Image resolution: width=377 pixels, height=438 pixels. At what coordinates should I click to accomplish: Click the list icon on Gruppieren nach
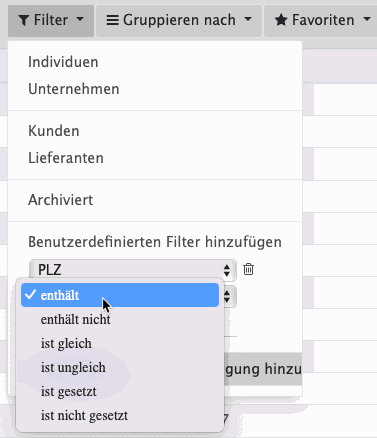112,20
